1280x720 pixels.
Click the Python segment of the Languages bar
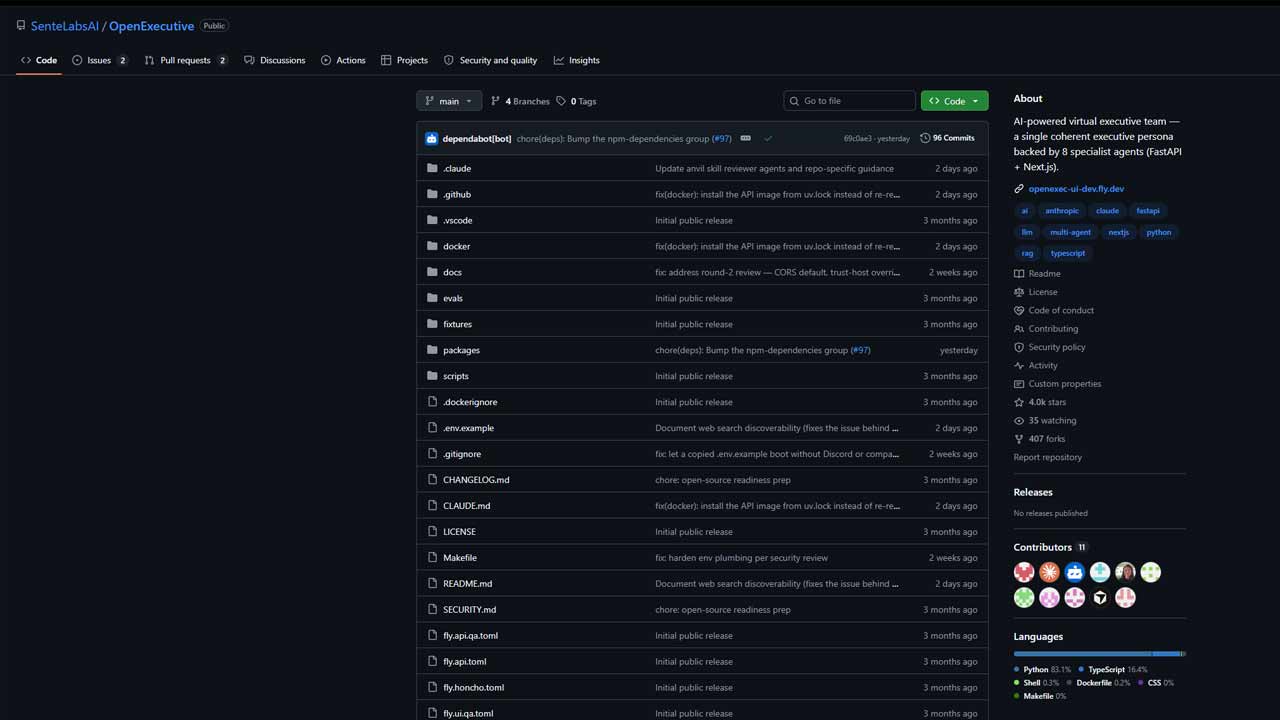(x=1083, y=654)
